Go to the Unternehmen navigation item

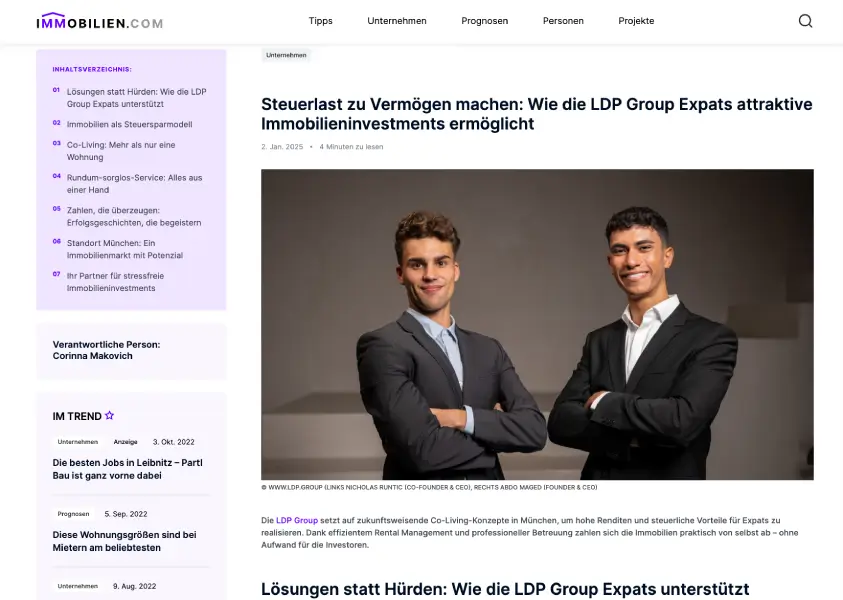click(397, 21)
